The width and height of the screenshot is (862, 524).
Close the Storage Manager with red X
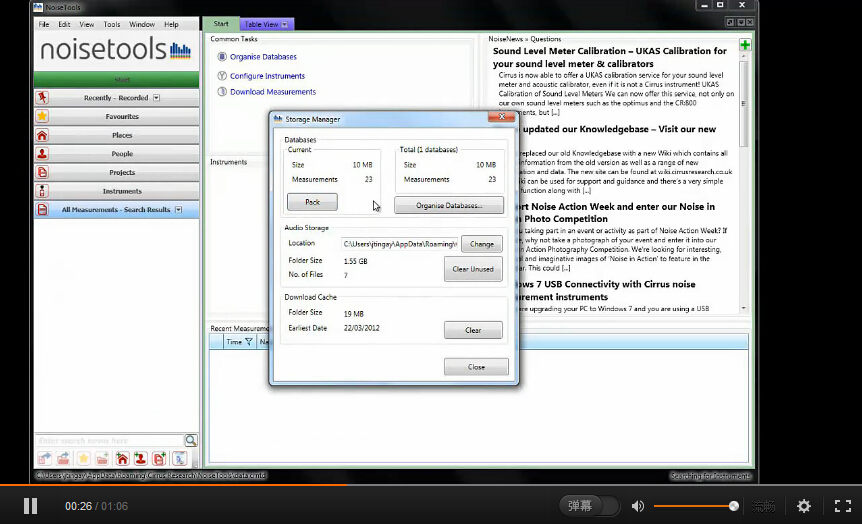coord(501,117)
